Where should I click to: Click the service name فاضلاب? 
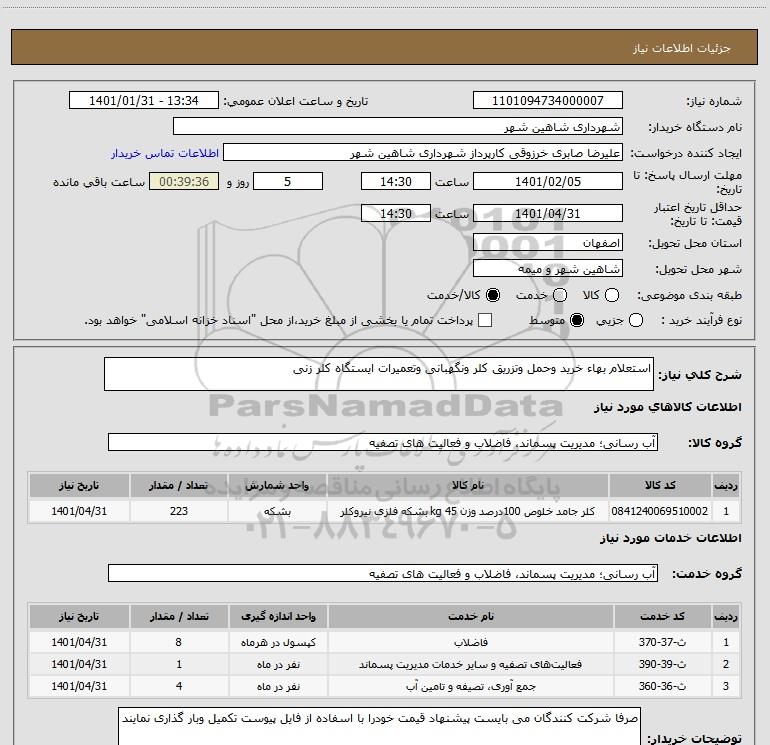click(470, 642)
